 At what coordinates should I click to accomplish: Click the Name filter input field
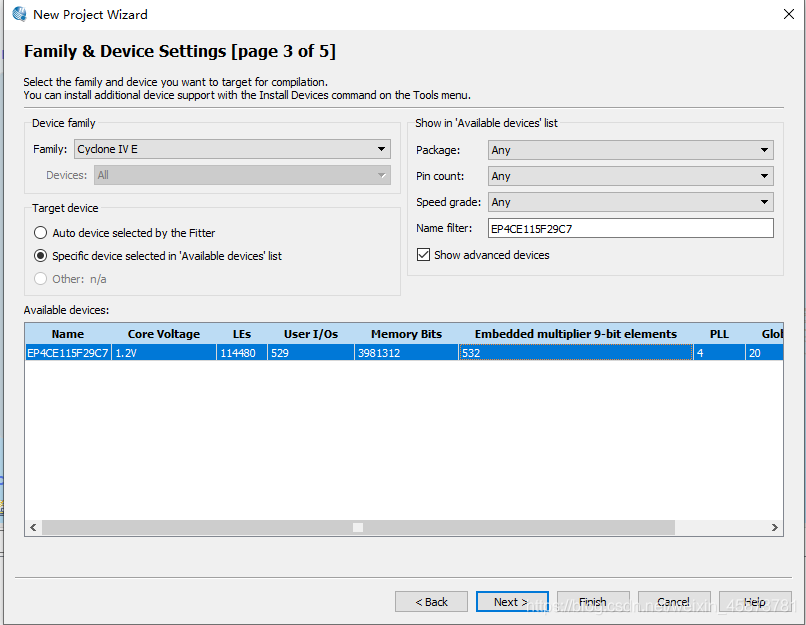pyautogui.click(x=631, y=228)
